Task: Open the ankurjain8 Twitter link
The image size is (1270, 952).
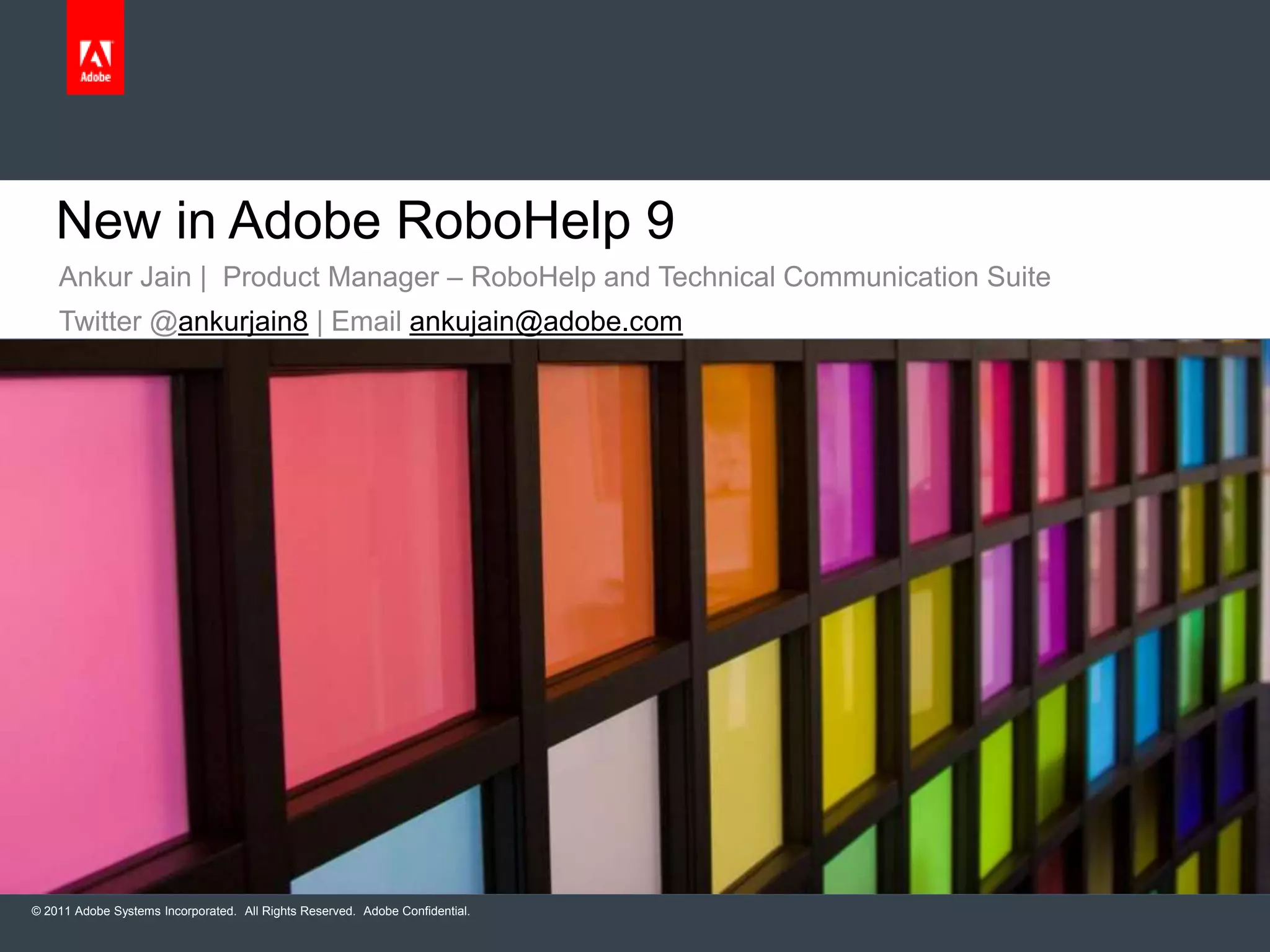Action: [x=242, y=322]
